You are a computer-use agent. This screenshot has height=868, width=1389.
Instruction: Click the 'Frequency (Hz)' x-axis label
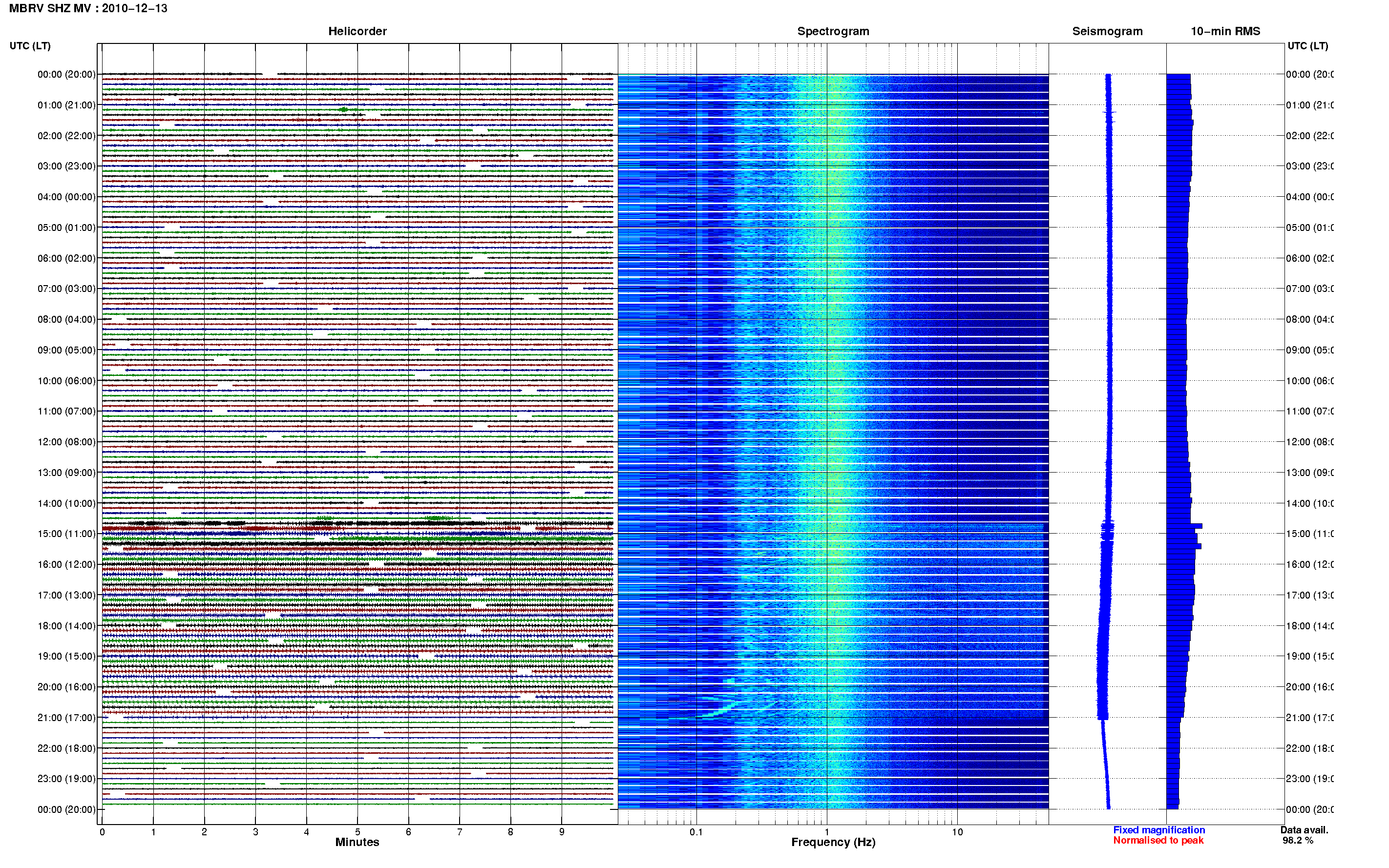833,842
